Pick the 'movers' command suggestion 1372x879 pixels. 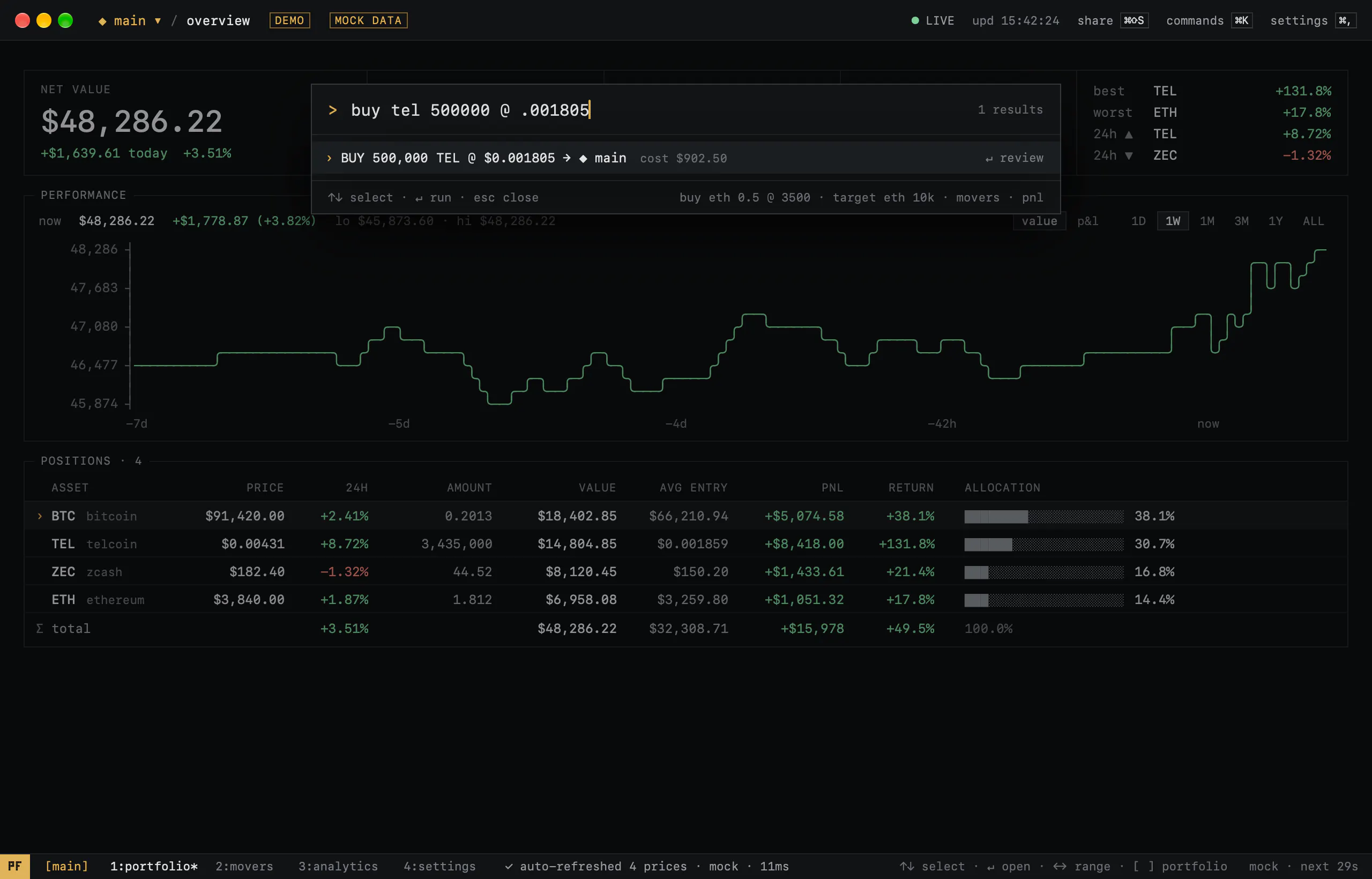(x=978, y=197)
